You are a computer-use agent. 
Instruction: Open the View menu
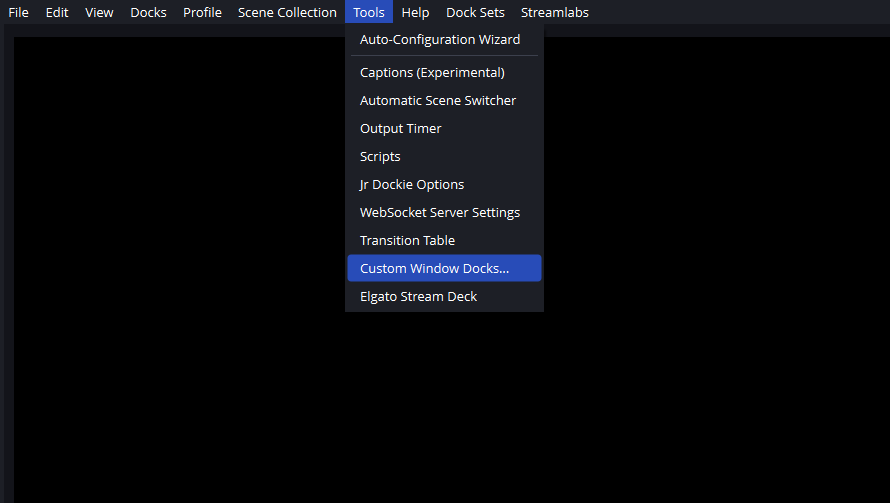coord(99,13)
